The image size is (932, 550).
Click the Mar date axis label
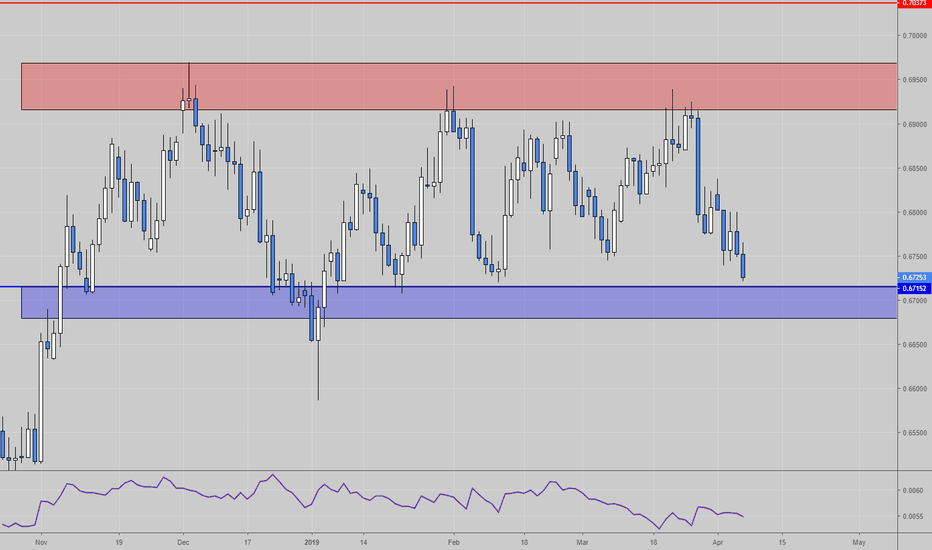582,542
